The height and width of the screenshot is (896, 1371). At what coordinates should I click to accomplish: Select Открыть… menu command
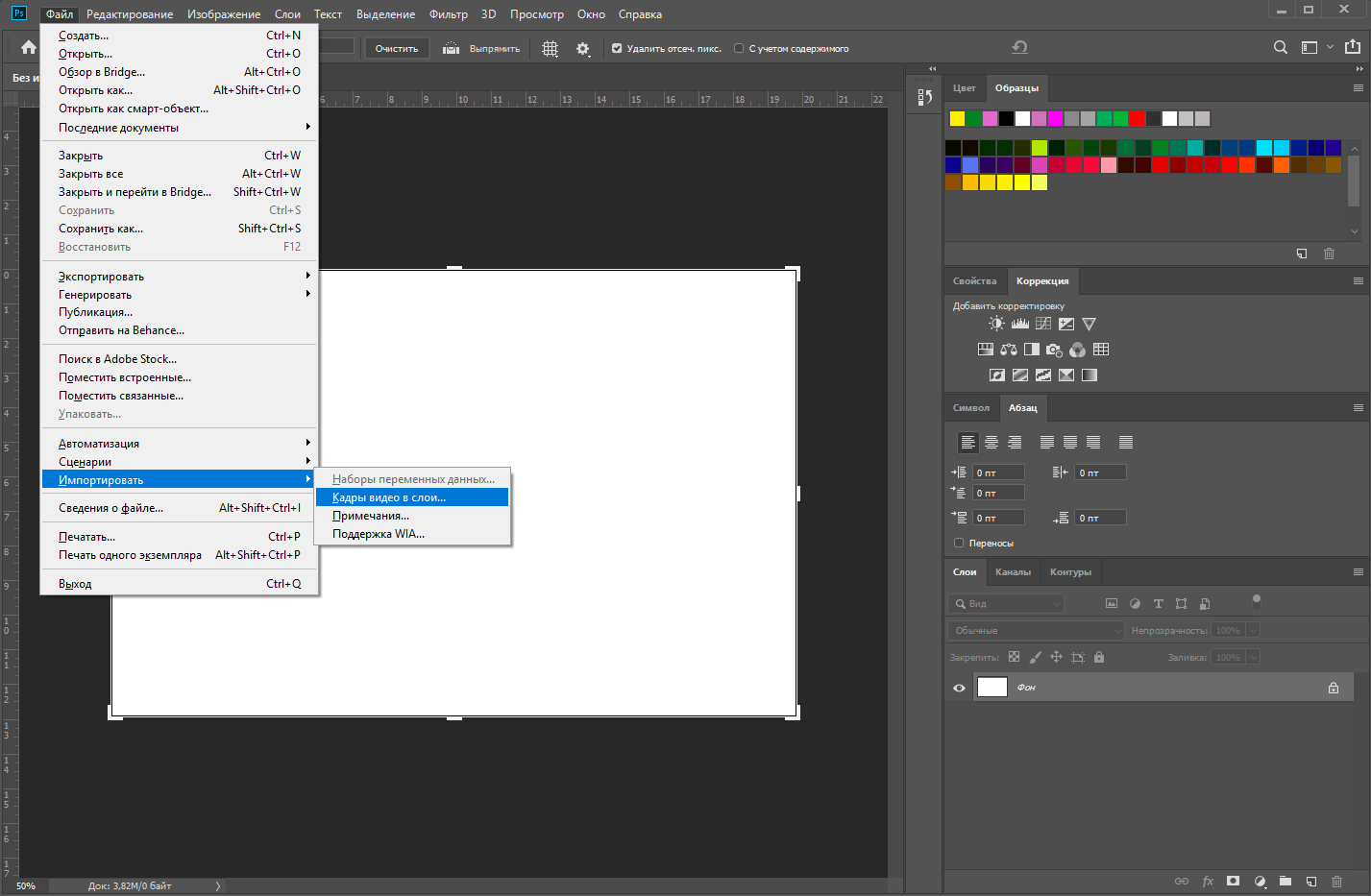(179, 54)
